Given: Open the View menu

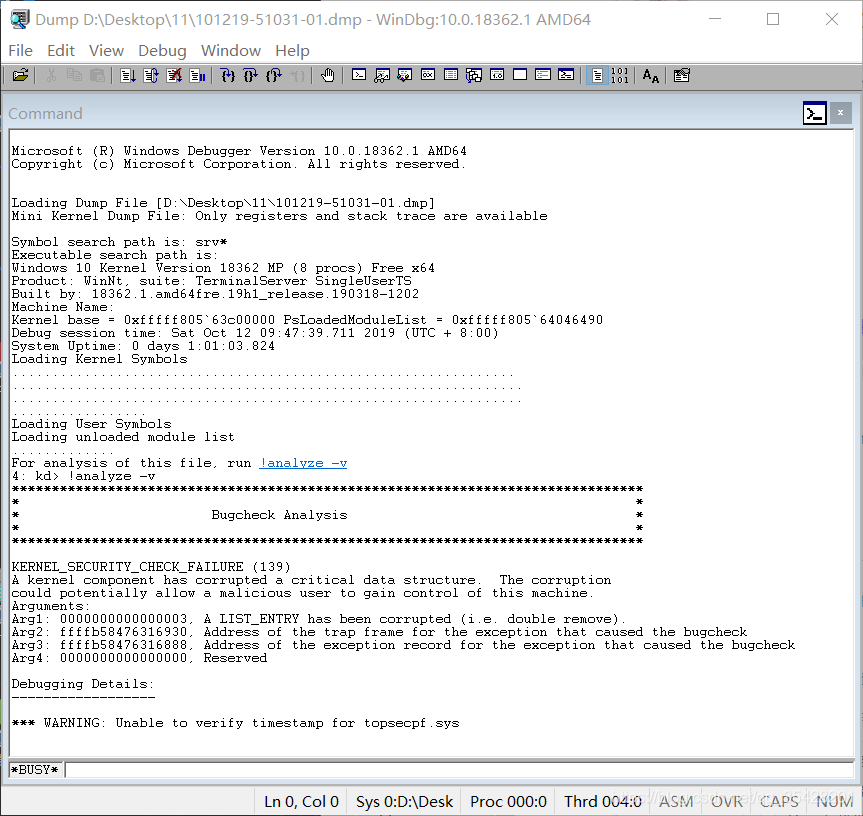Looking at the screenshot, I should 106,51.
